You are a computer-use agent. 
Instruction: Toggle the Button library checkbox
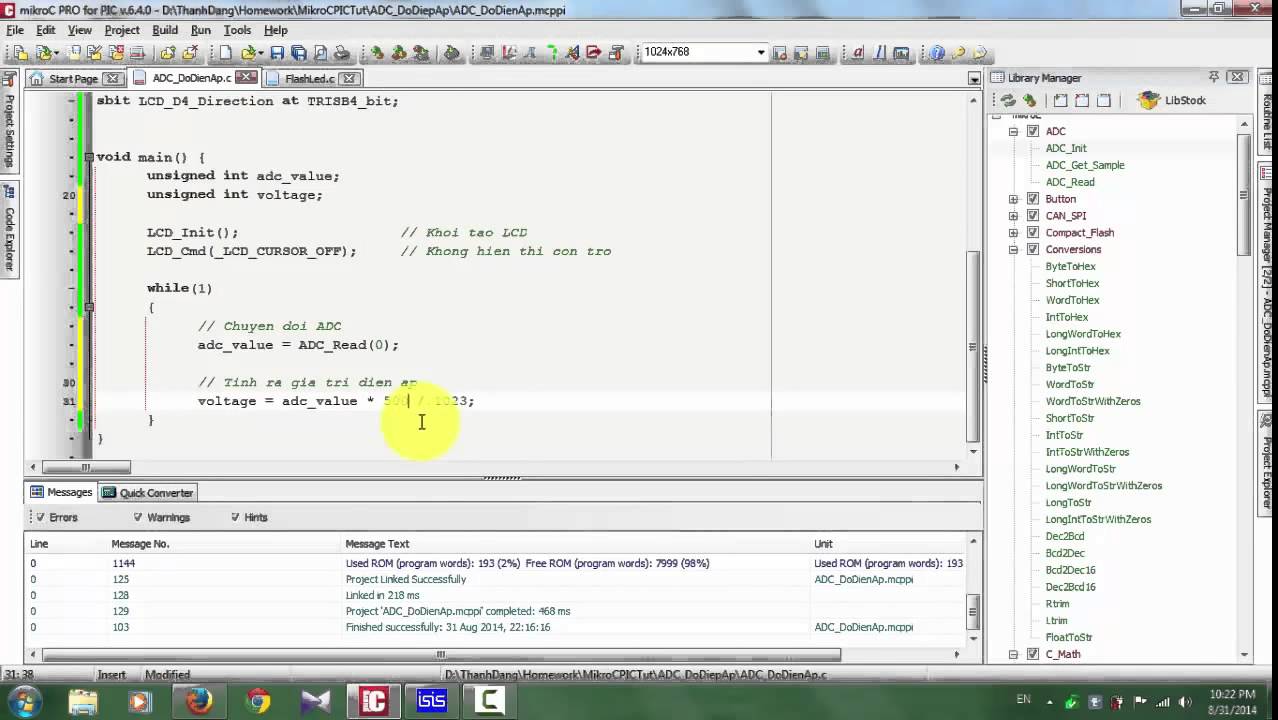click(1033, 199)
